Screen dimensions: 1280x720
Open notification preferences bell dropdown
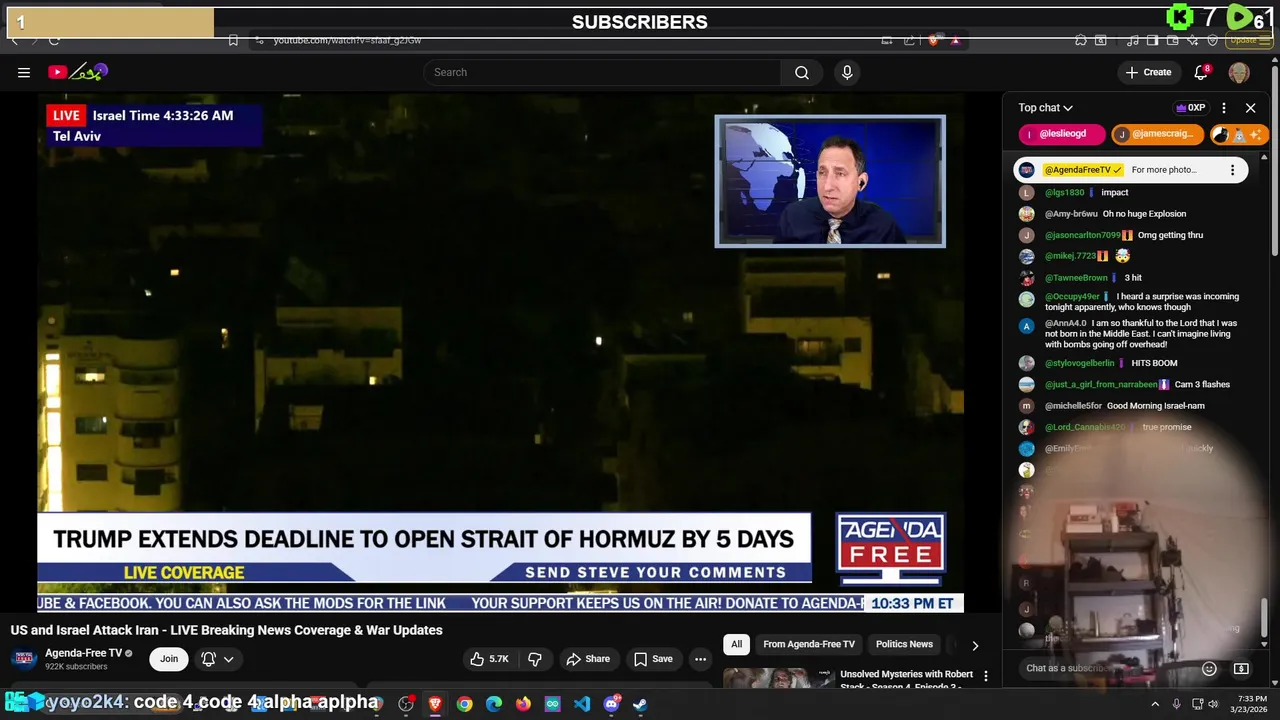pyautogui.click(x=218, y=658)
